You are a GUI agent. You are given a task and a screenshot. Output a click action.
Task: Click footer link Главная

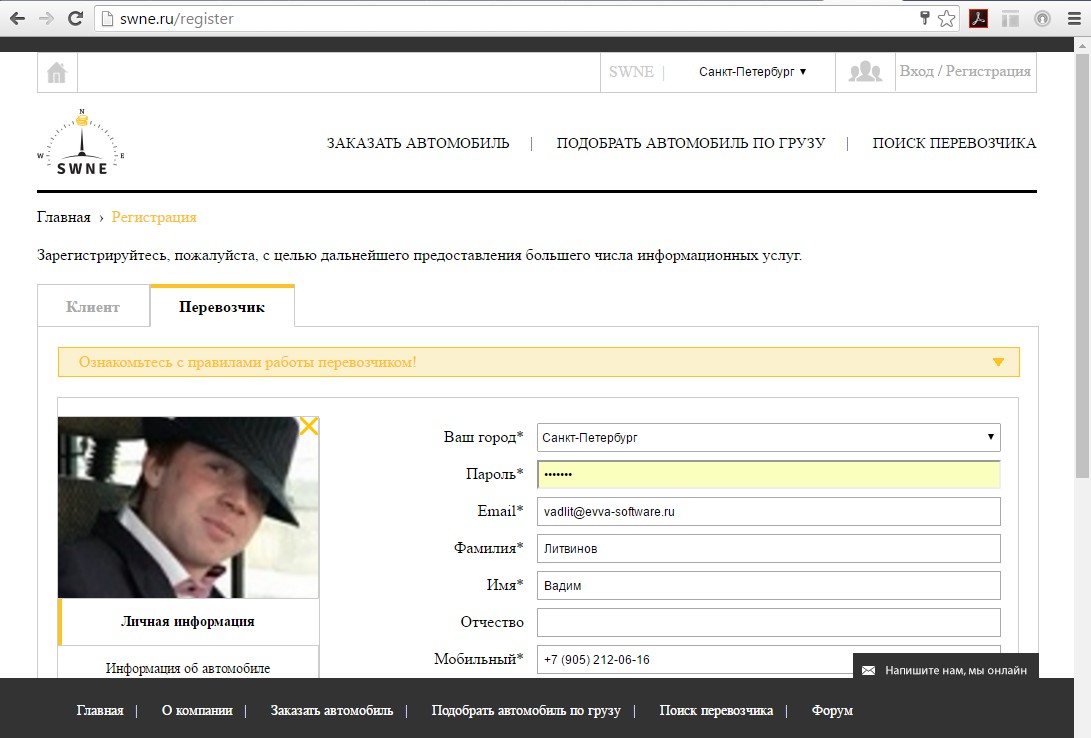(x=100, y=710)
